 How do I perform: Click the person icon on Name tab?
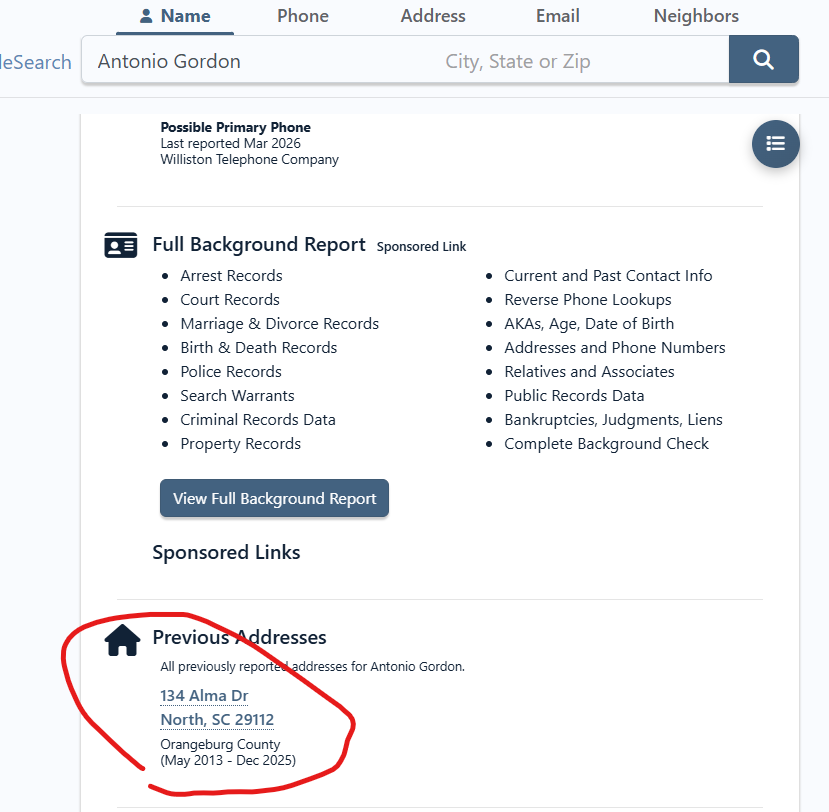click(x=146, y=16)
